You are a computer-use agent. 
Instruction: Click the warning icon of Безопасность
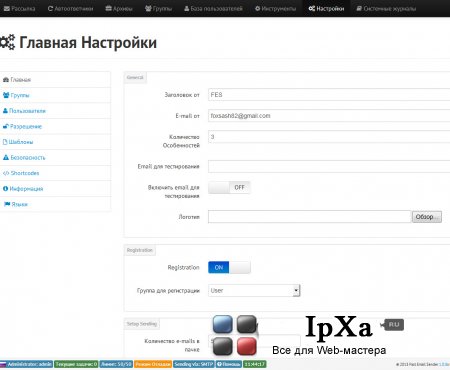6,157
